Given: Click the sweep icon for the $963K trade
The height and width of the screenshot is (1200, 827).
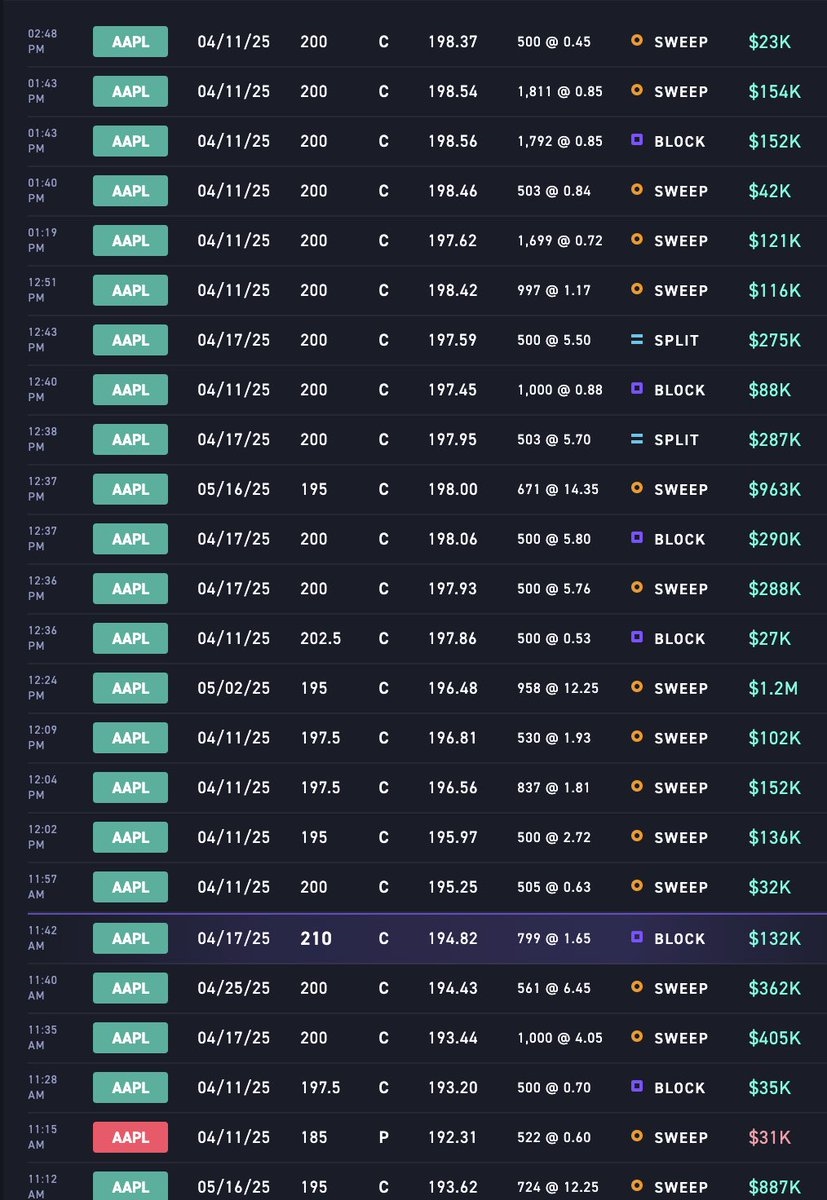Looking at the screenshot, I should [636, 490].
